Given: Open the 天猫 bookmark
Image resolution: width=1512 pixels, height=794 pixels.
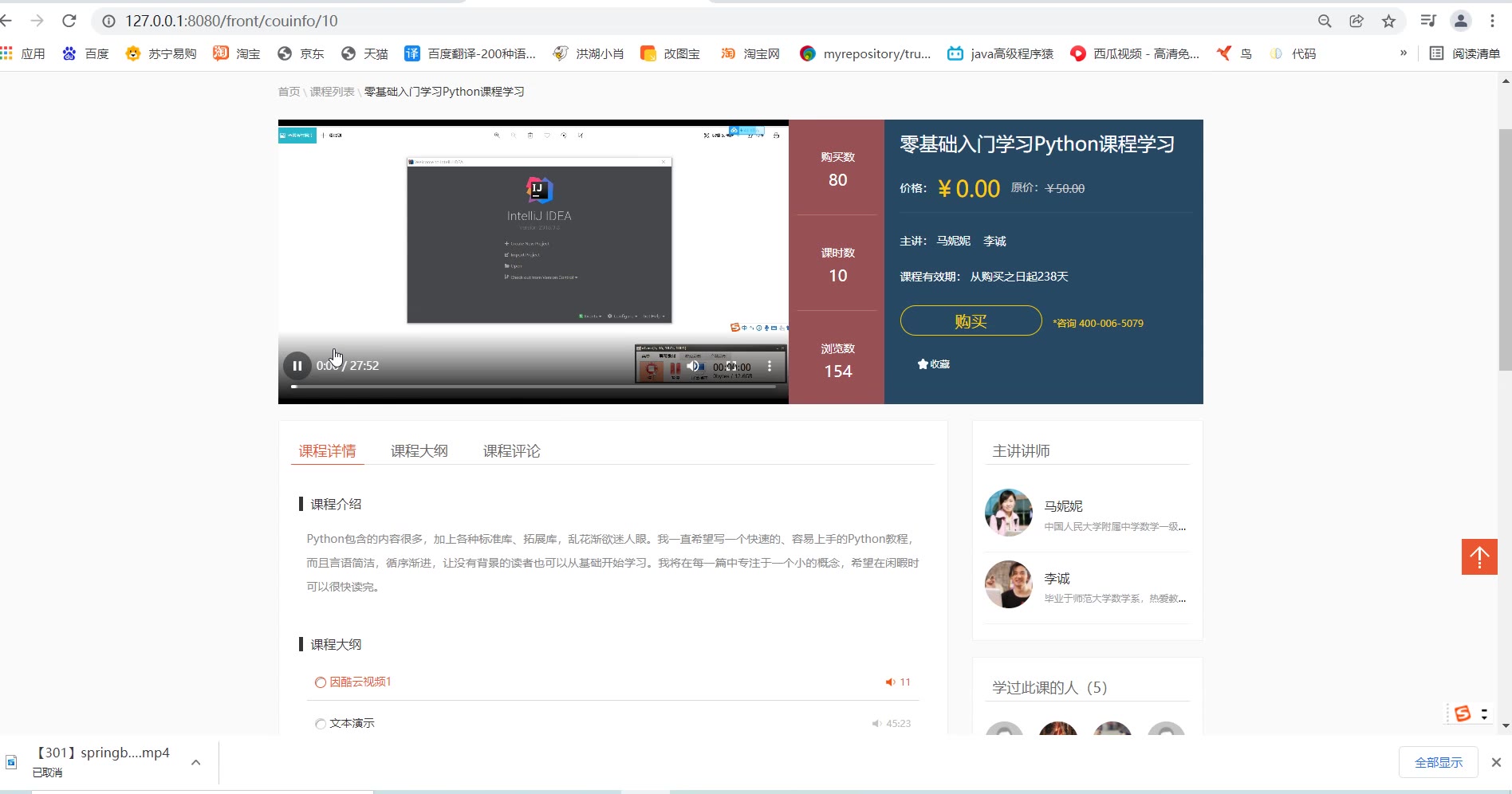Looking at the screenshot, I should 364,53.
